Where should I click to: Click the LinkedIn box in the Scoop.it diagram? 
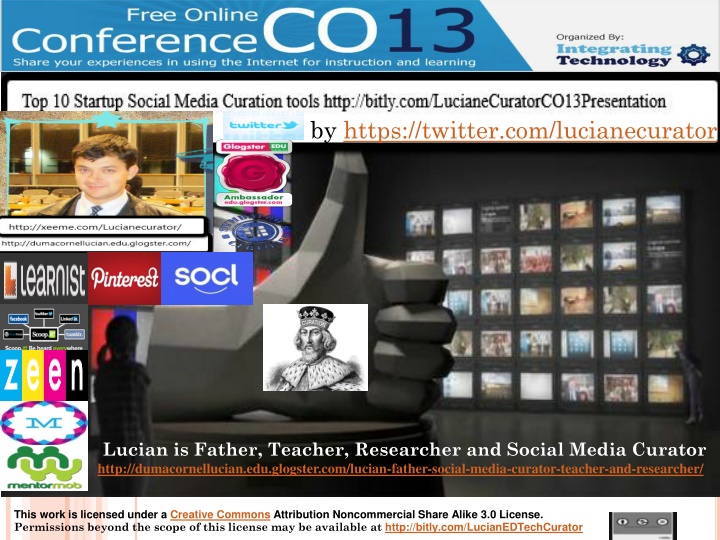(69, 319)
